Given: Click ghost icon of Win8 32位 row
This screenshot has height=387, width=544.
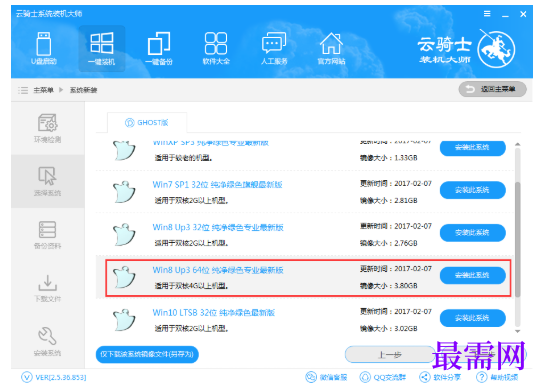Looking at the screenshot, I should tap(124, 235).
